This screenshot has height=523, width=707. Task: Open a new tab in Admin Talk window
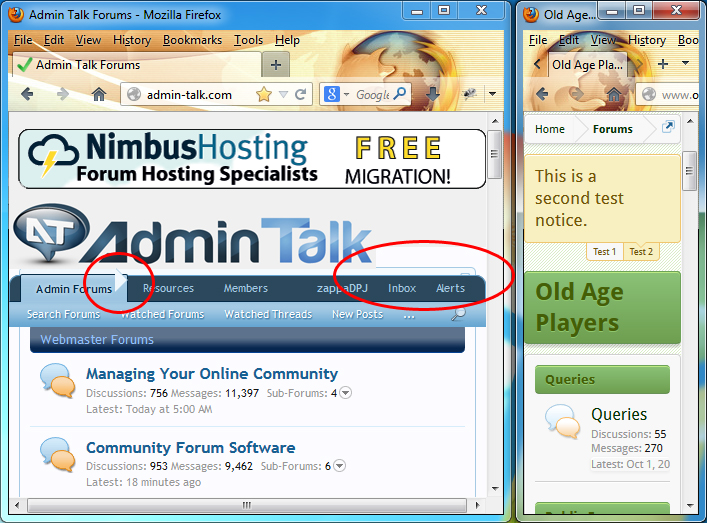[x=276, y=65]
